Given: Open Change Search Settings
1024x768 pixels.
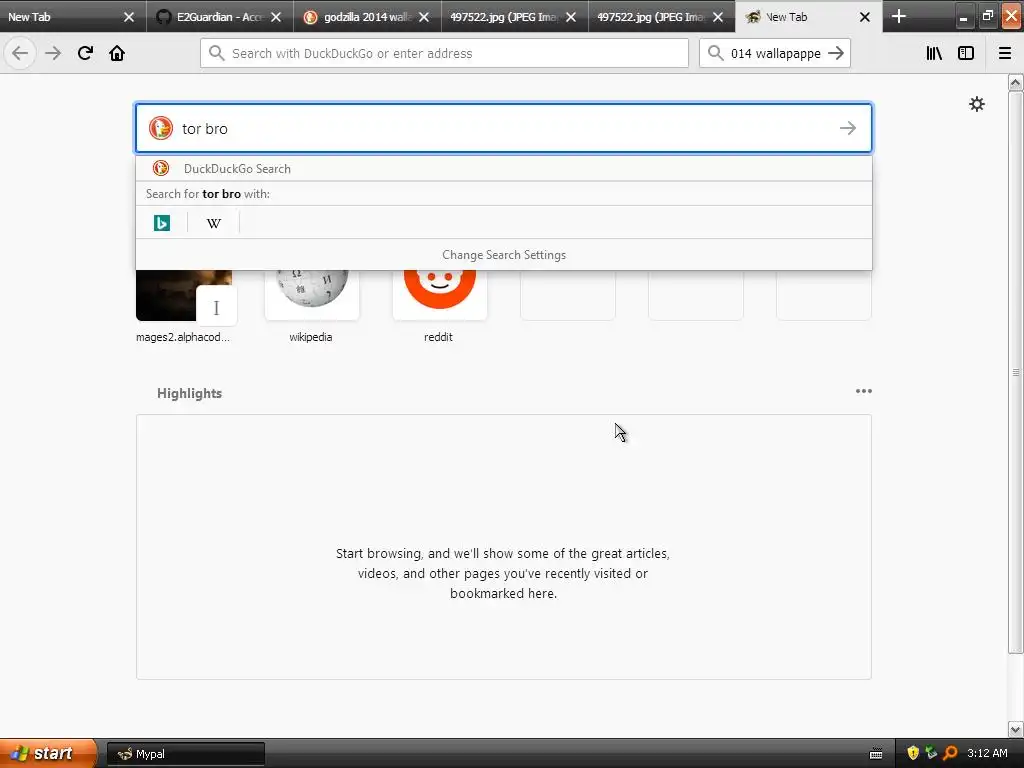Looking at the screenshot, I should coord(504,255).
